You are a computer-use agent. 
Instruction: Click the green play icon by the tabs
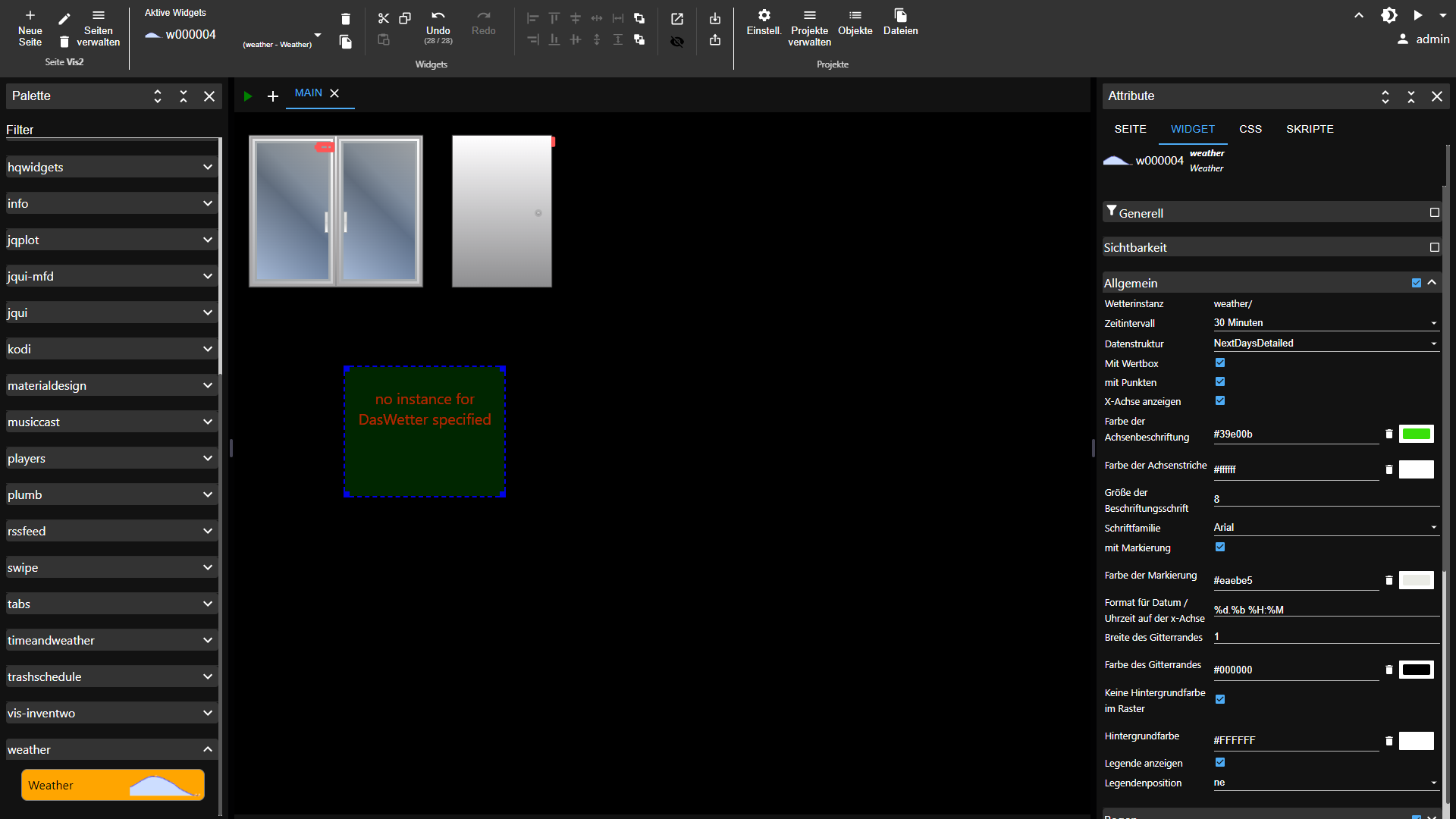tap(248, 96)
